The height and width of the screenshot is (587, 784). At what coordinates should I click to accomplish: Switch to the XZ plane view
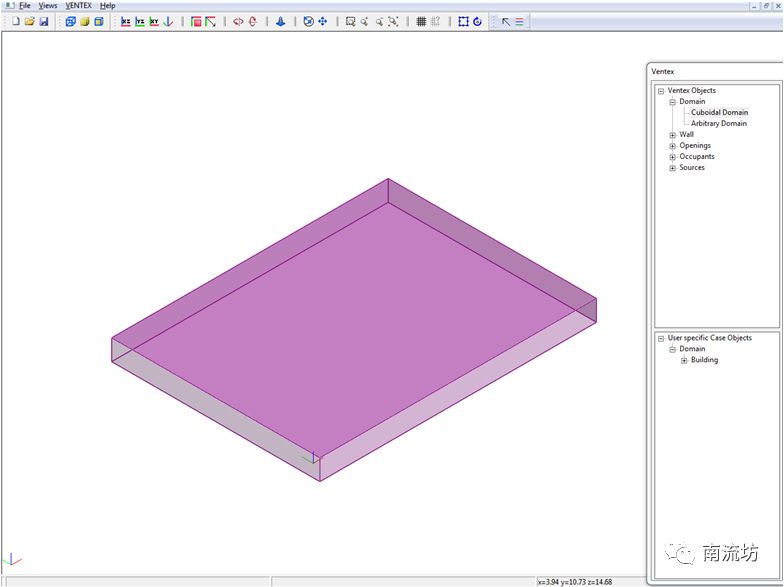tap(126, 21)
